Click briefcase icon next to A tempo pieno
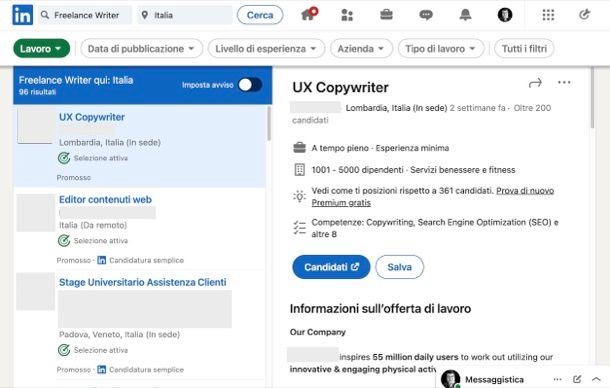This screenshot has width=610, height=388. pyautogui.click(x=299, y=148)
